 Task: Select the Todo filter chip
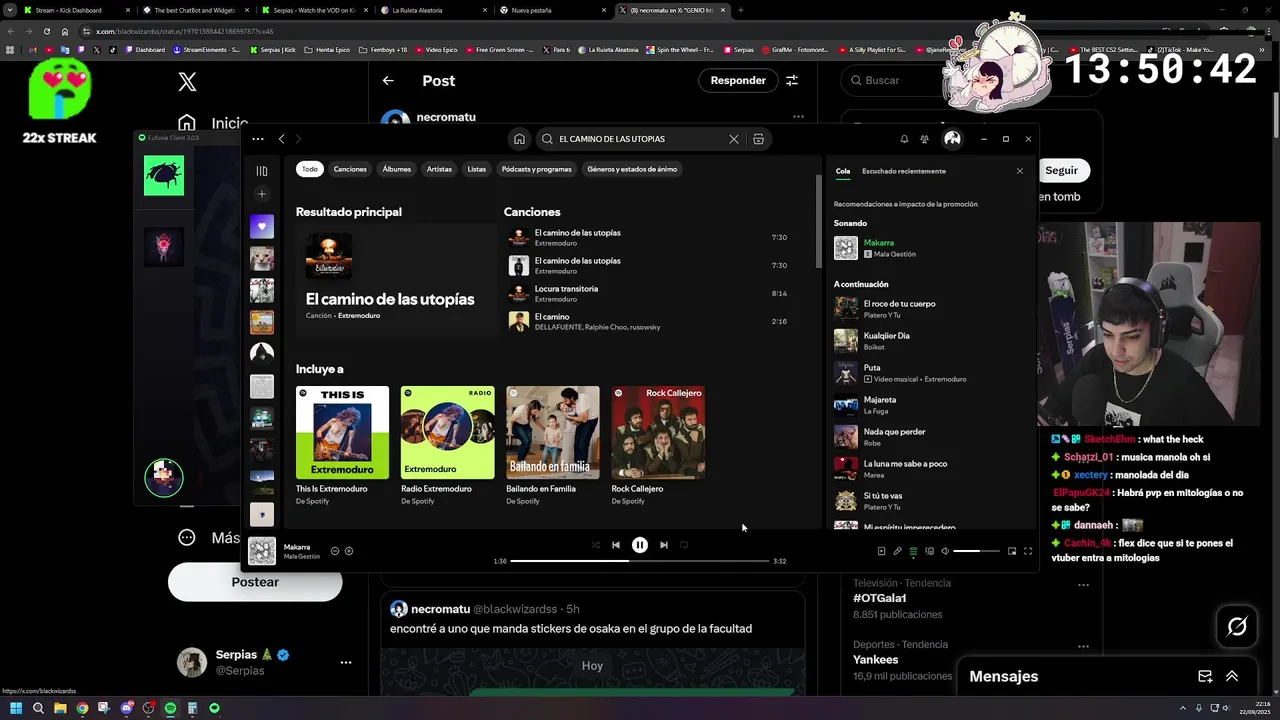[x=310, y=169]
